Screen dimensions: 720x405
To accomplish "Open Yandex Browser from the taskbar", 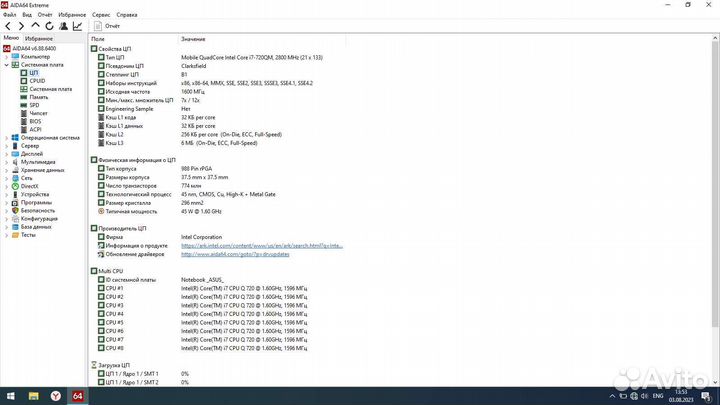I will click(x=56, y=396).
